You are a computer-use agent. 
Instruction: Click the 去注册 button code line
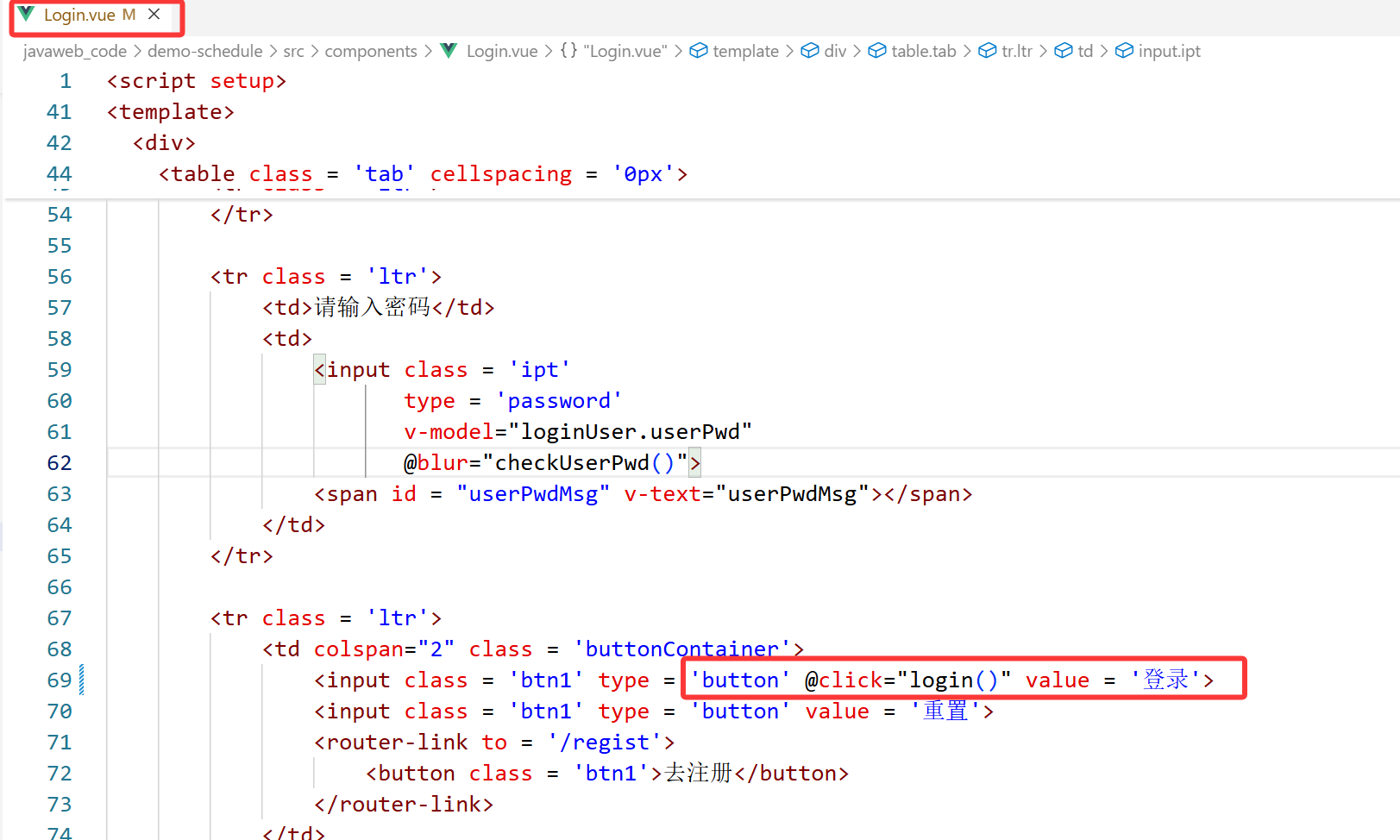607,774
